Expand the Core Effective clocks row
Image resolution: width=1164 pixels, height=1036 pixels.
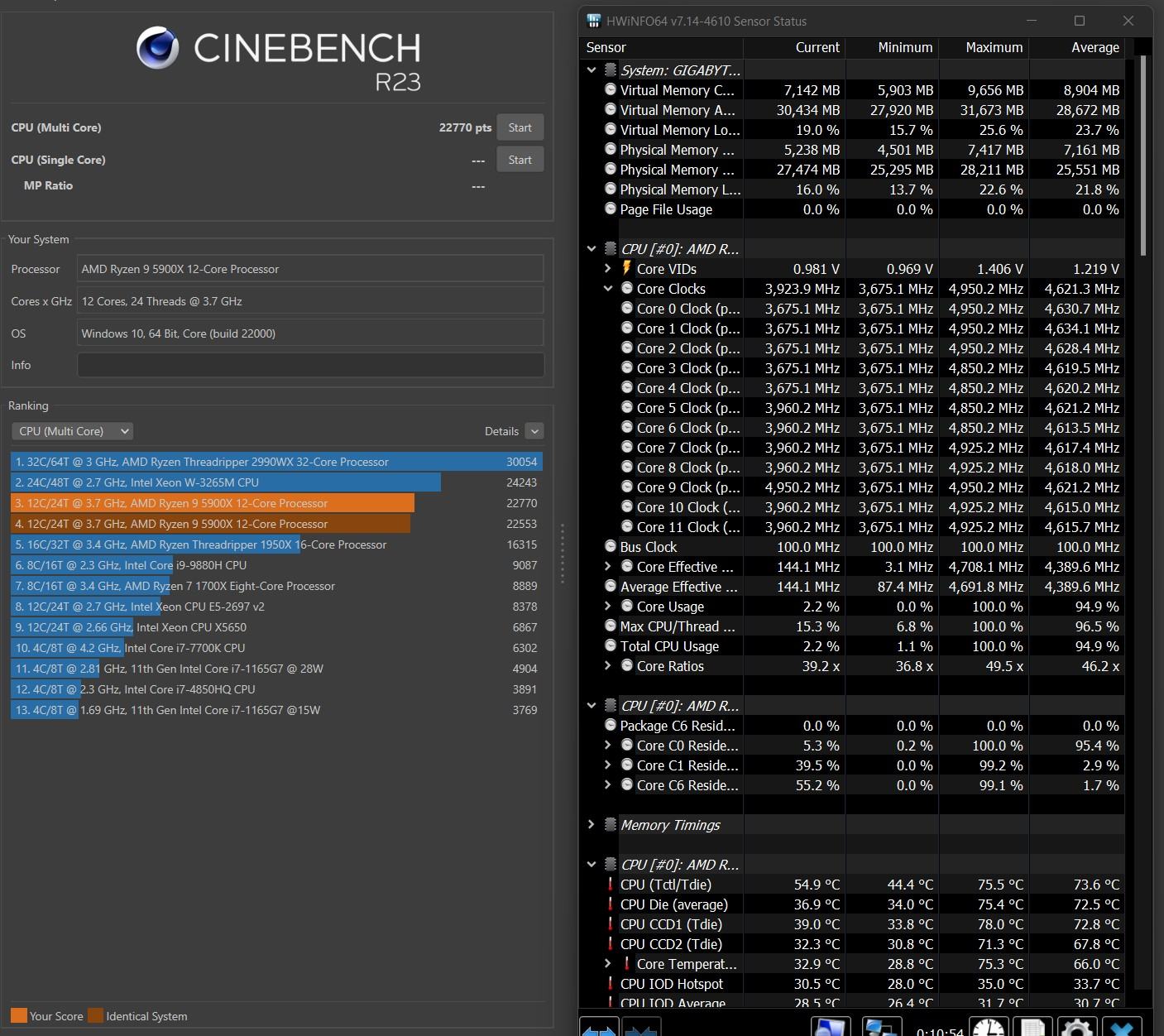[608, 567]
